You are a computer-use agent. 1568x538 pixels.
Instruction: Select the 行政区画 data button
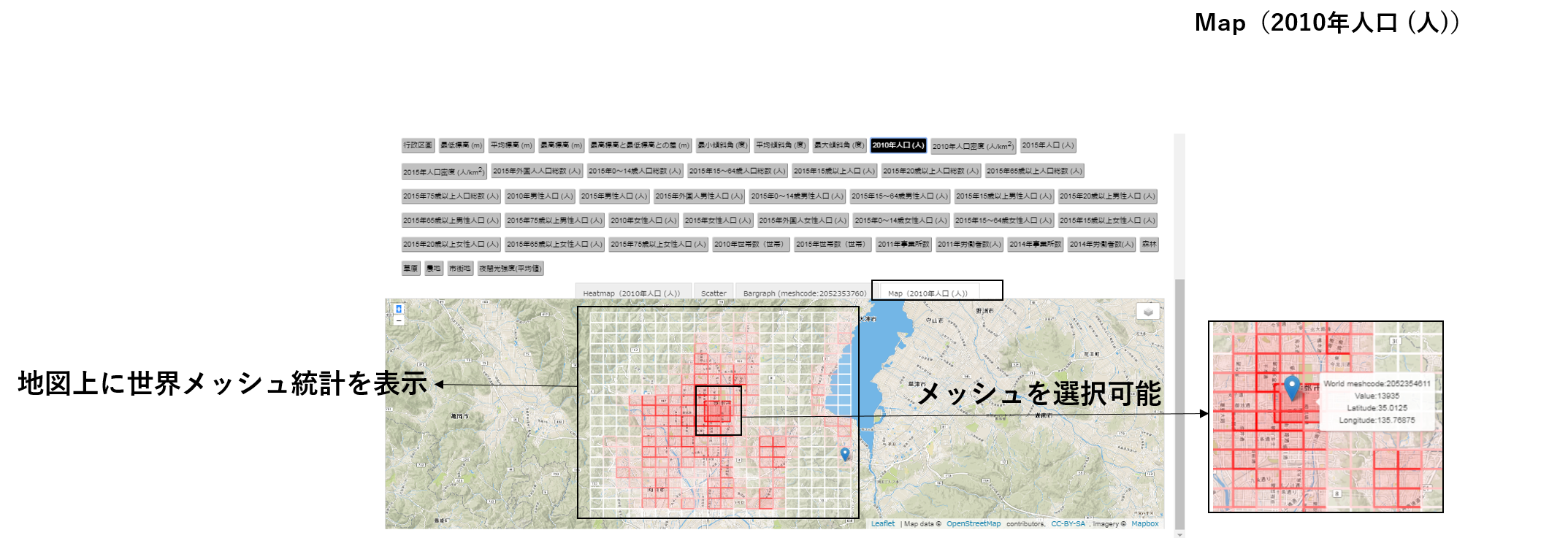pos(418,145)
